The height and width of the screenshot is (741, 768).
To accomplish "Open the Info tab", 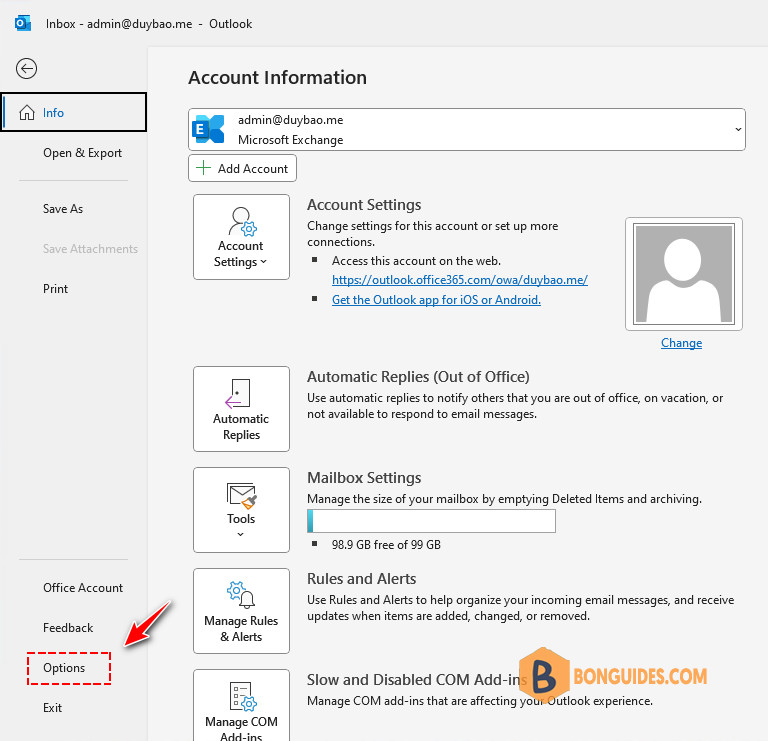I will 74,112.
